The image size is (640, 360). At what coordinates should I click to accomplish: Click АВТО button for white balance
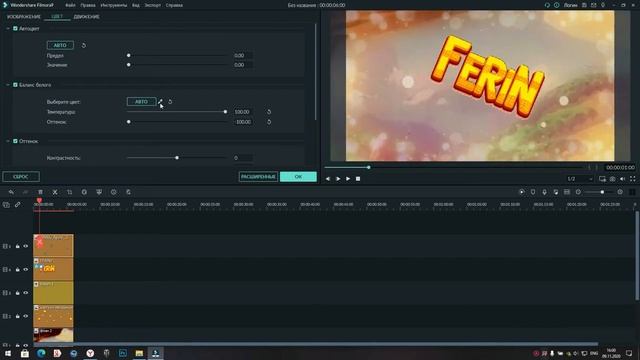click(x=141, y=102)
